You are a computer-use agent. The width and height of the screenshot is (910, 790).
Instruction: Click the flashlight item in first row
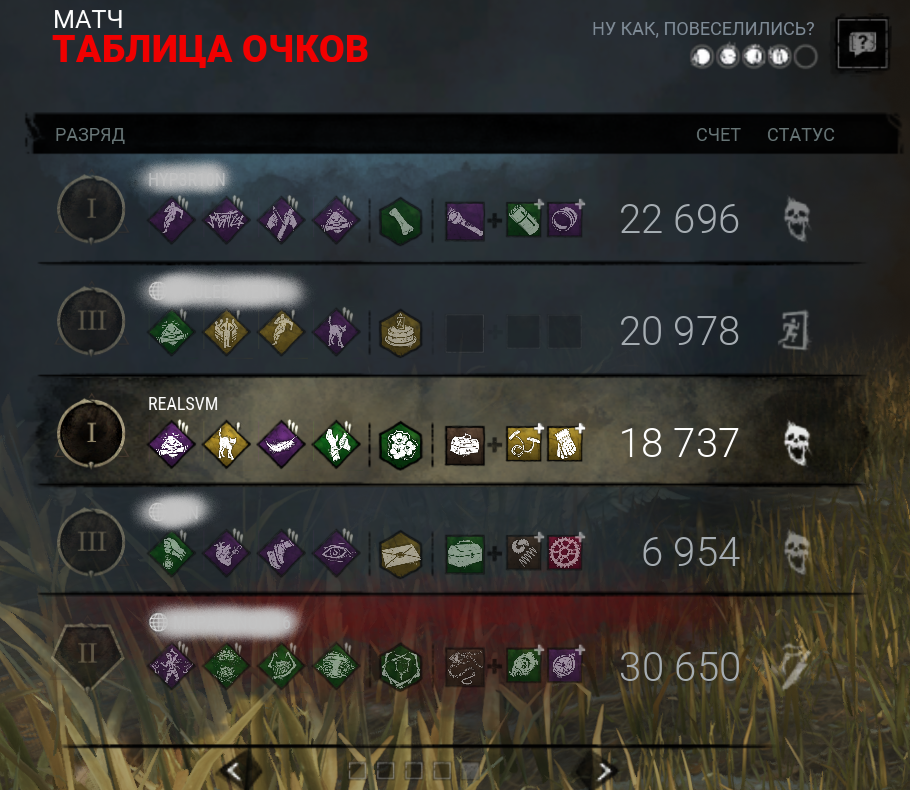[x=464, y=221]
